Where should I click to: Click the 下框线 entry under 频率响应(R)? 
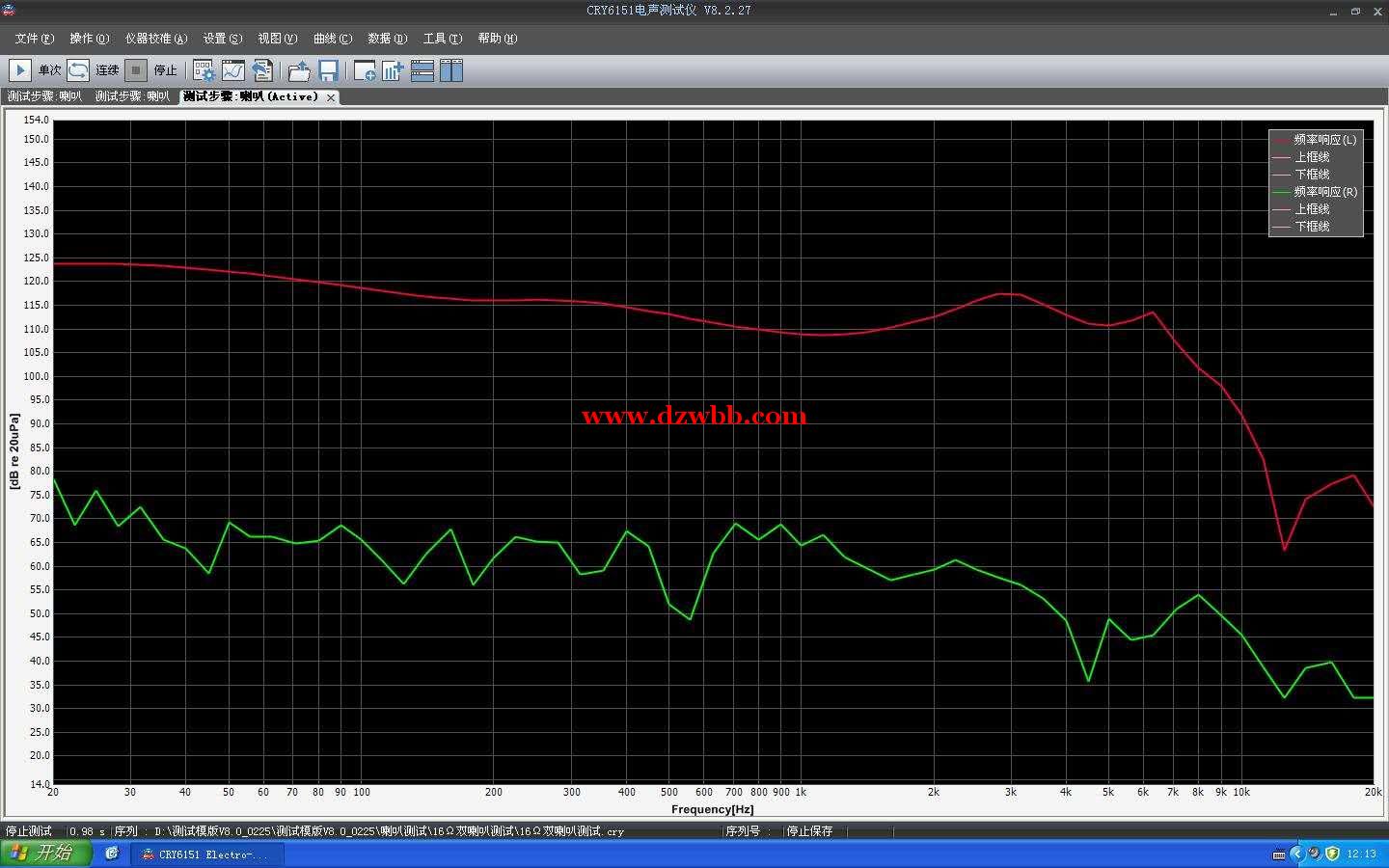[x=1301, y=227]
